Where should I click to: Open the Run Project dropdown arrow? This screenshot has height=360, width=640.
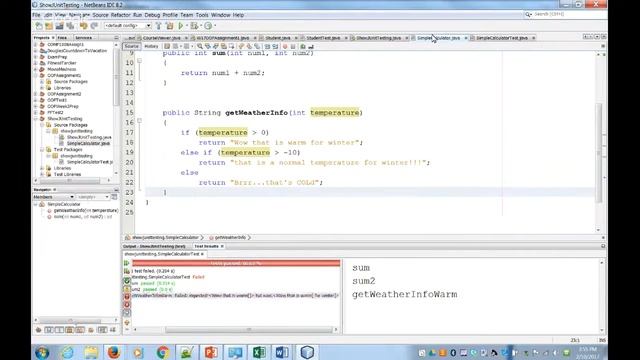click(187, 26)
